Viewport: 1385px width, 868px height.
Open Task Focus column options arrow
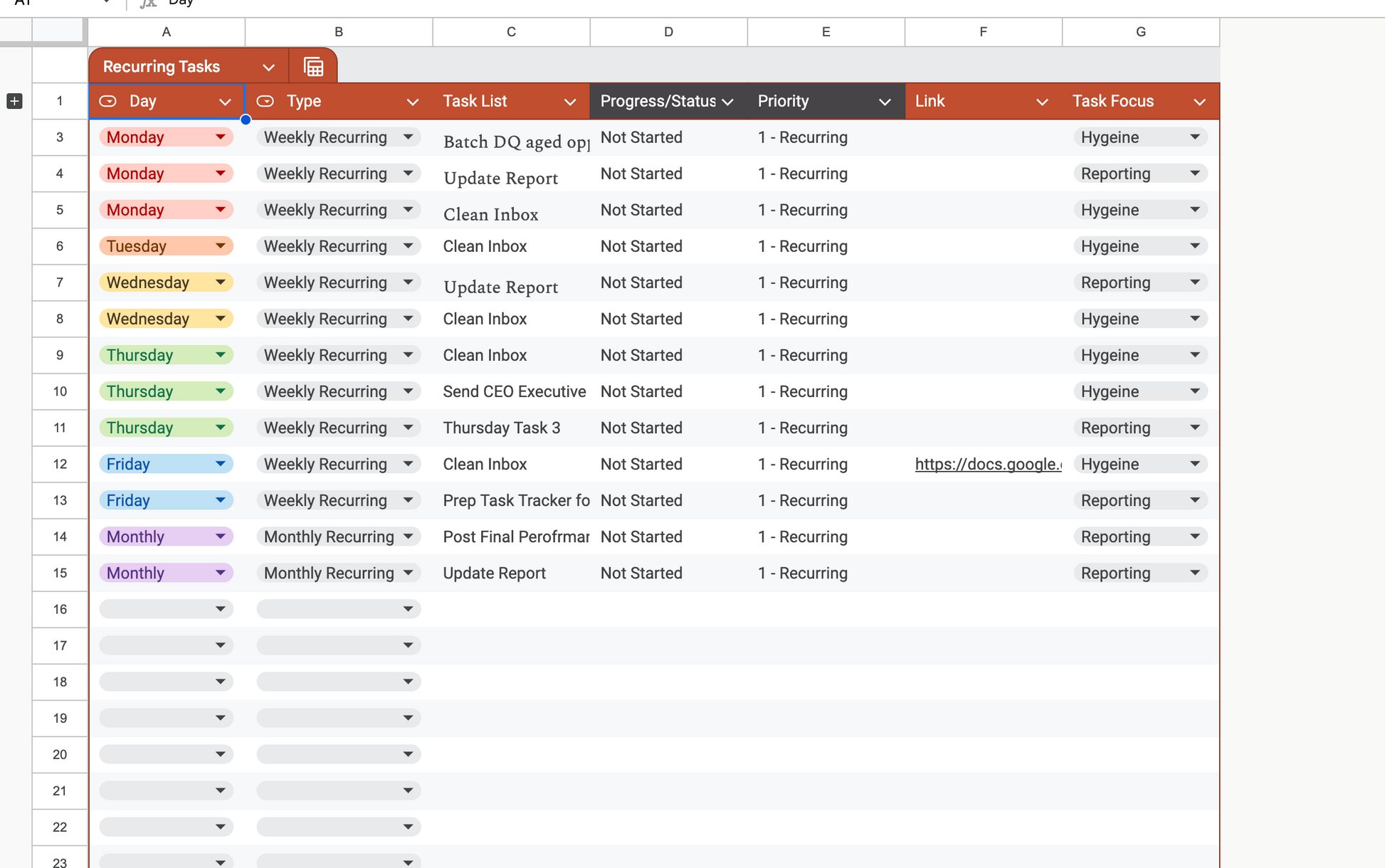point(1199,102)
